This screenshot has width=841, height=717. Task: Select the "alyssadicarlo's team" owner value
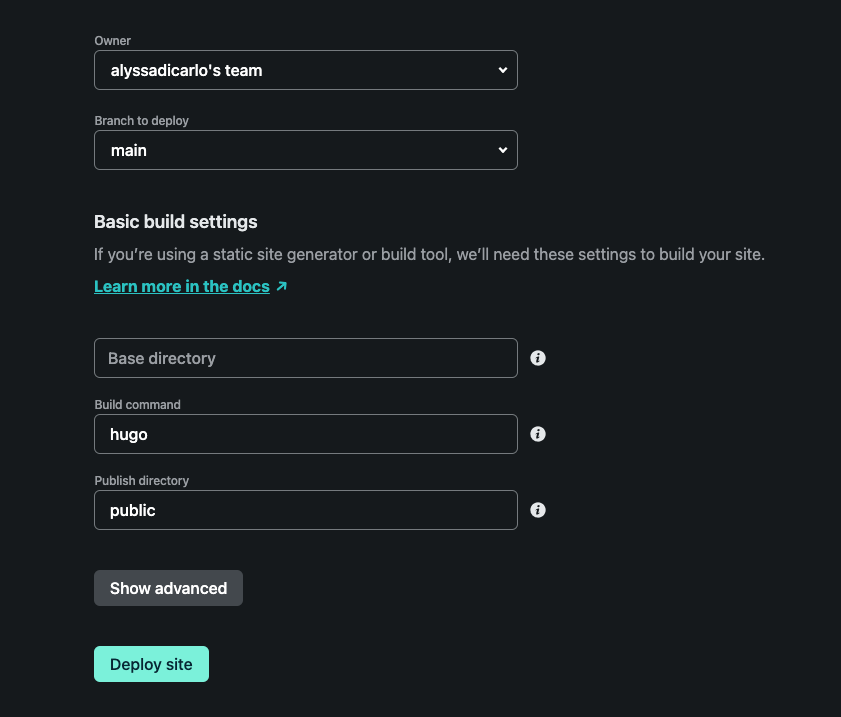[x=187, y=70]
